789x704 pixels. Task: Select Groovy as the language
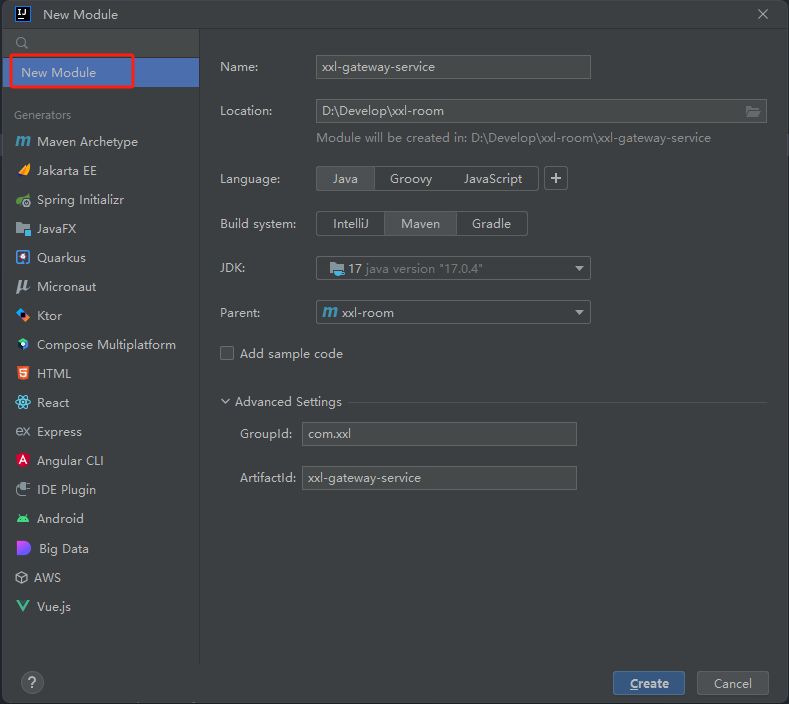click(x=411, y=179)
